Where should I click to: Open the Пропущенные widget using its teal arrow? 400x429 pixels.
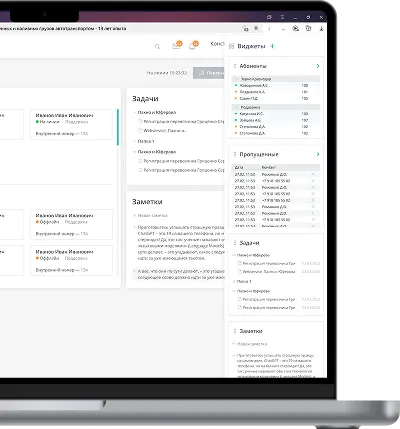[x=318, y=154]
